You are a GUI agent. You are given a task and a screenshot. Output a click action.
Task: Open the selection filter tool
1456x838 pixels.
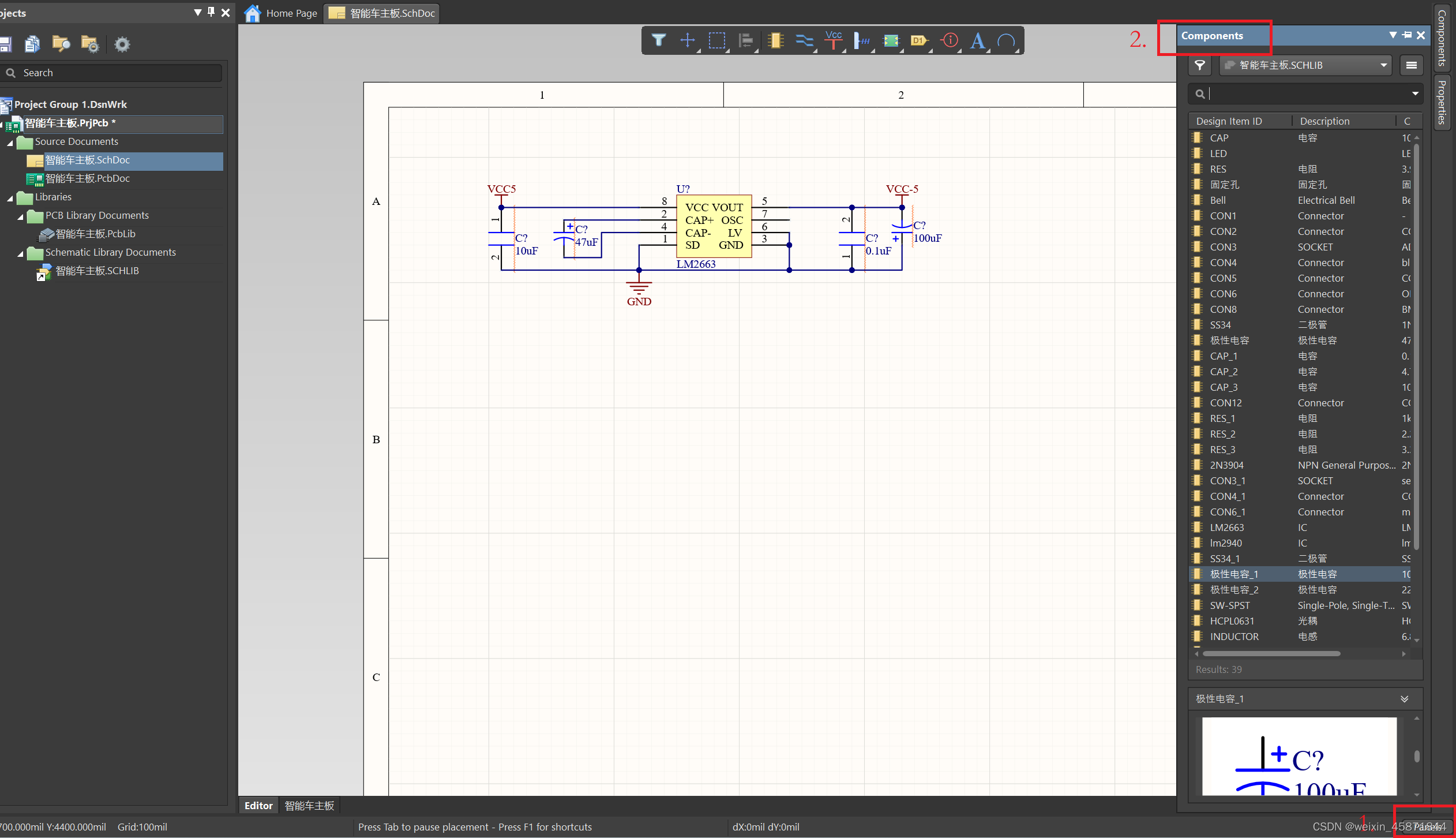click(658, 40)
